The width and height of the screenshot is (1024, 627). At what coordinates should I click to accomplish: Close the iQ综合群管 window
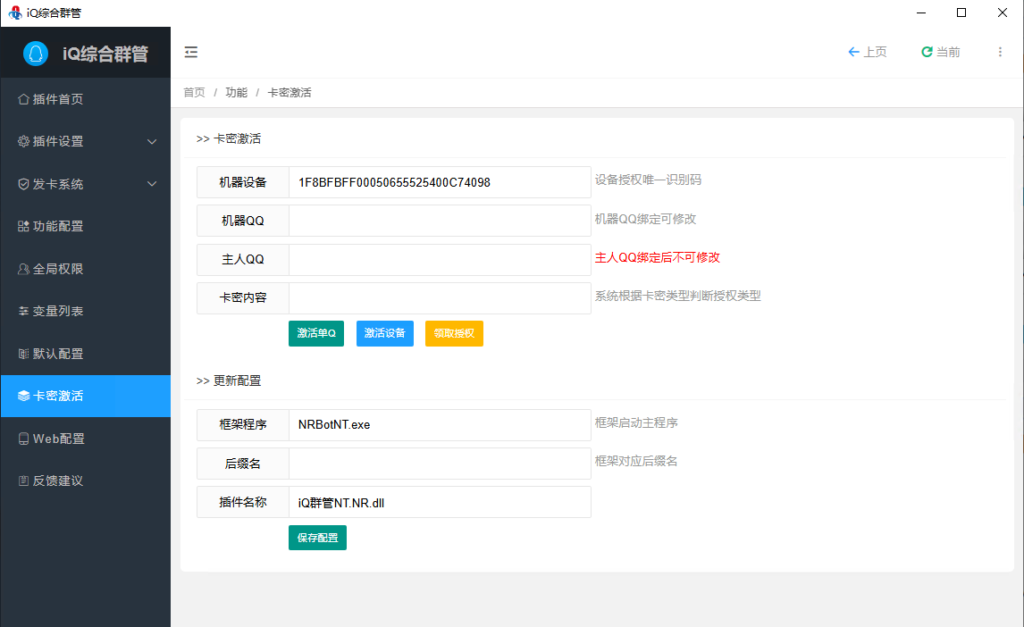pos(1002,12)
